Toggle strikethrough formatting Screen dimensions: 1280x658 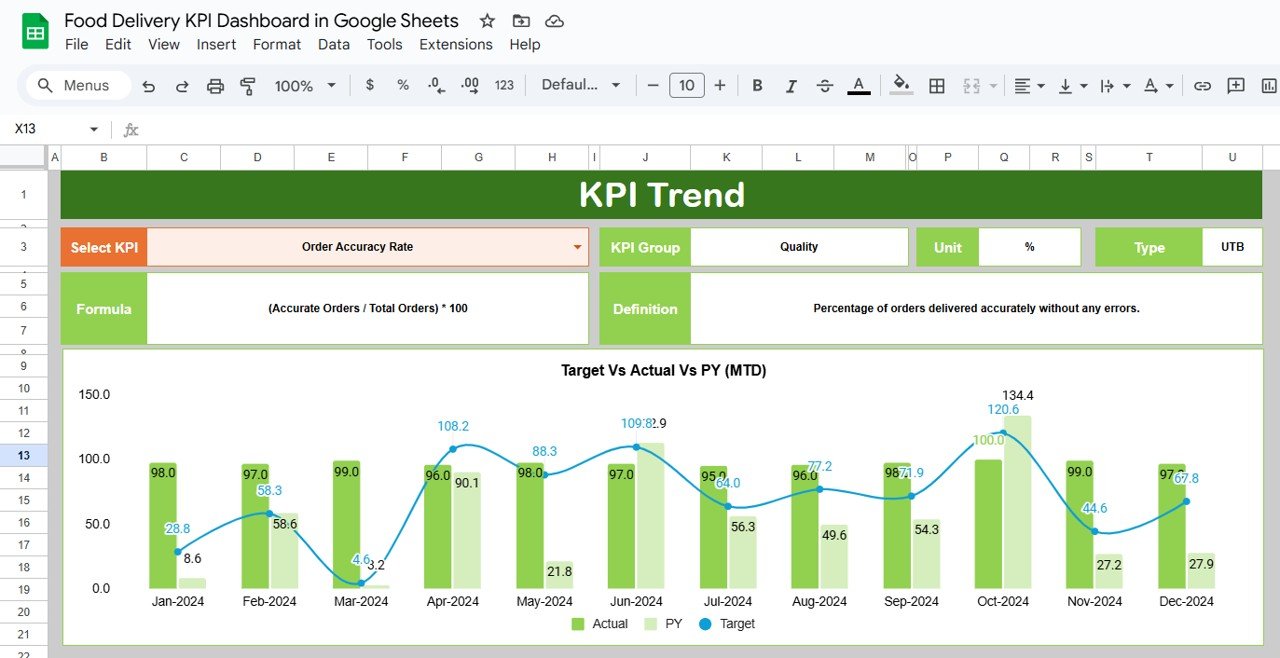(825, 86)
